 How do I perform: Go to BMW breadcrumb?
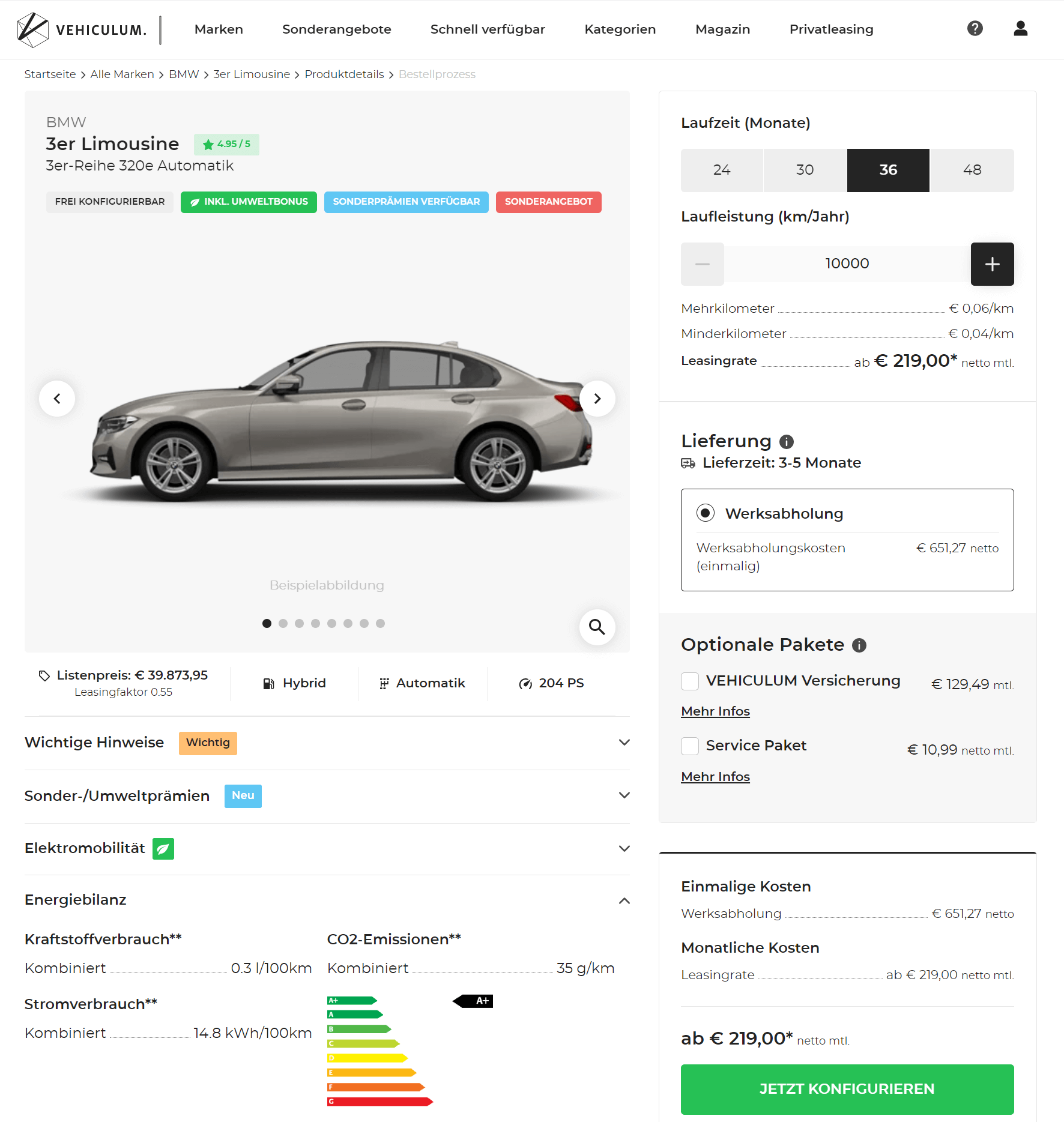(x=184, y=74)
